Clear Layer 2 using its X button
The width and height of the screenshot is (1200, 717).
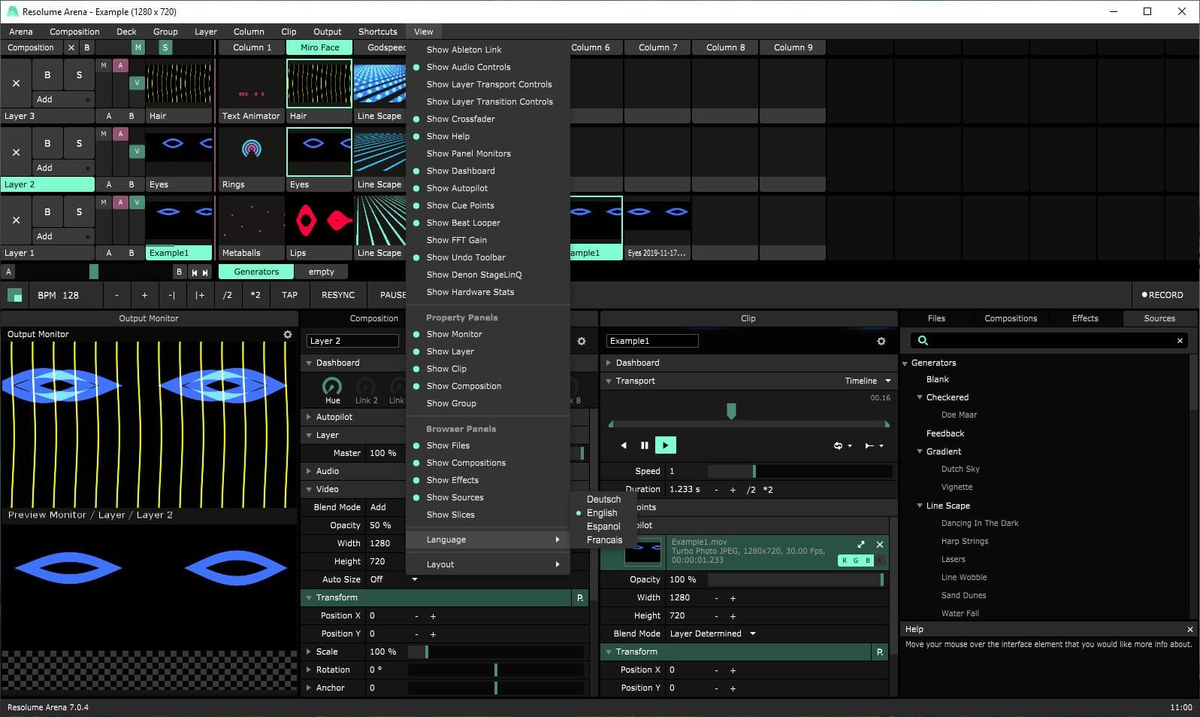(x=16, y=152)
